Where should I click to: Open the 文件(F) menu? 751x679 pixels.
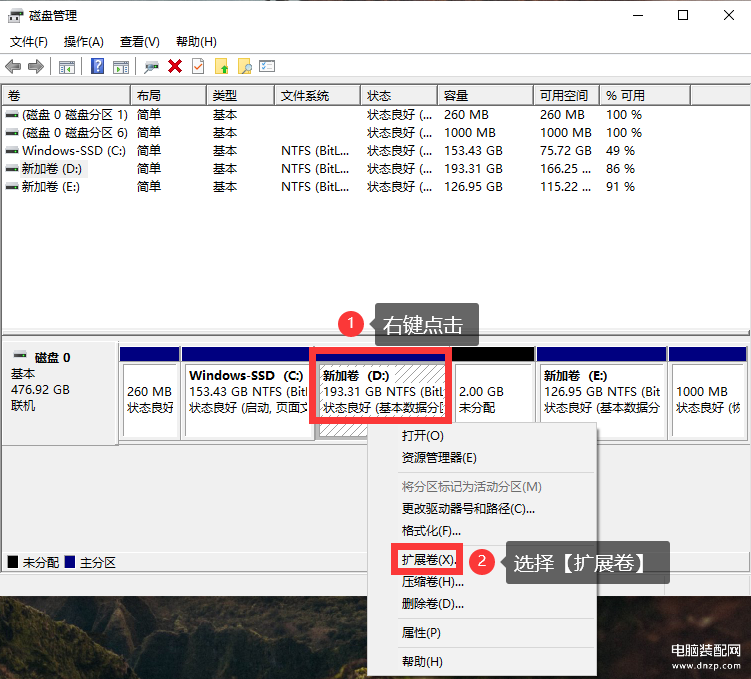coord(29,41)
